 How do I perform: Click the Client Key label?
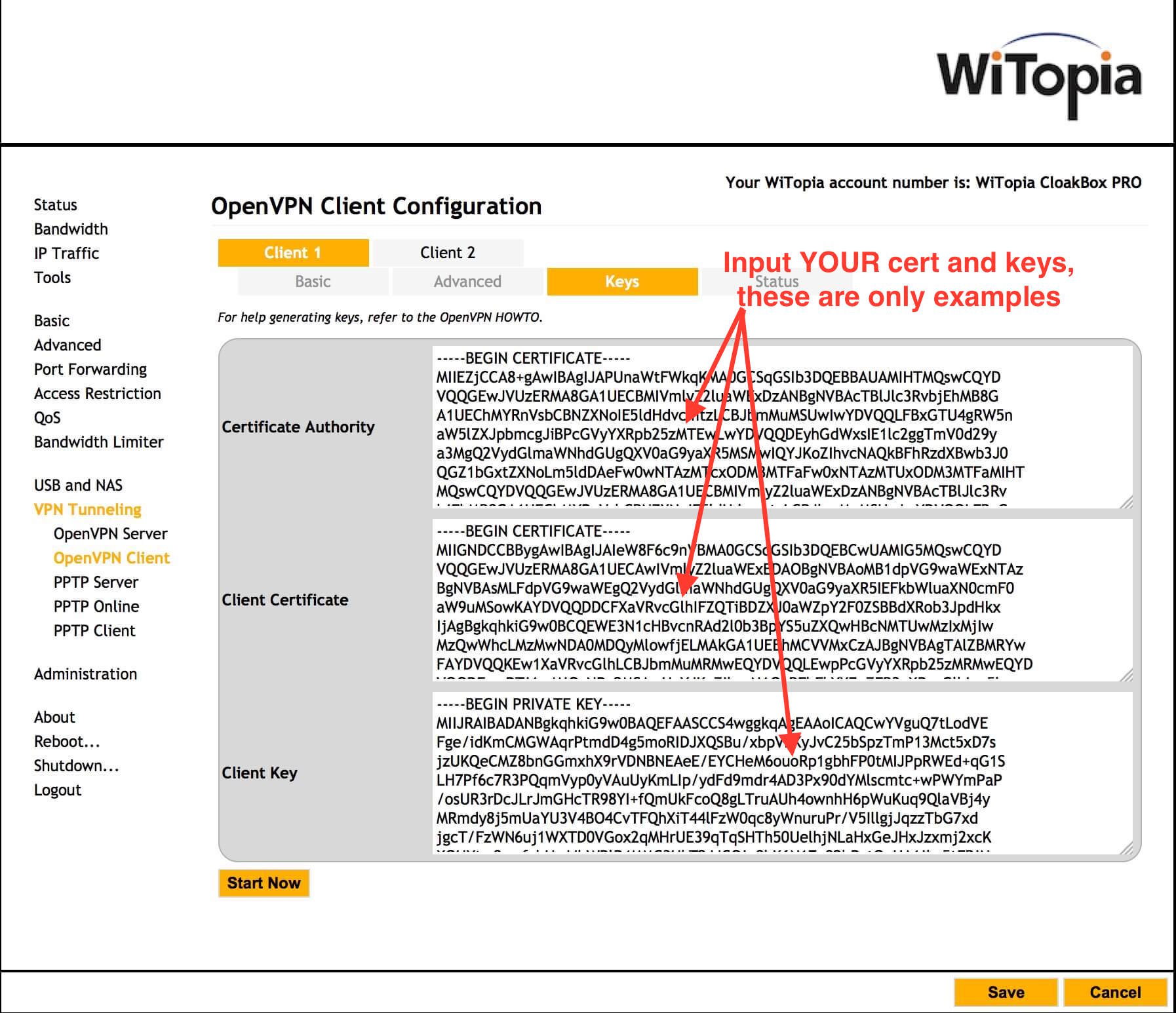click(260, 773)
